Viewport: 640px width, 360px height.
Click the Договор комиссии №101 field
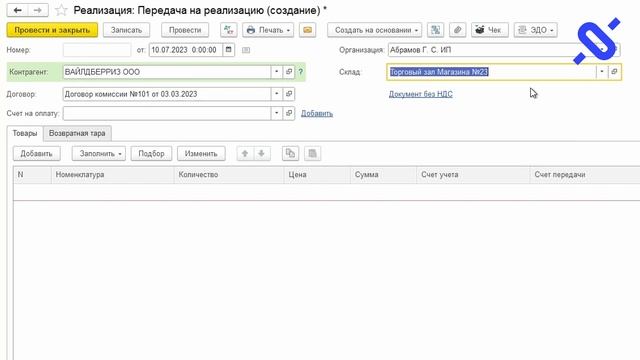pyautogui.click(x=167, y=94)
